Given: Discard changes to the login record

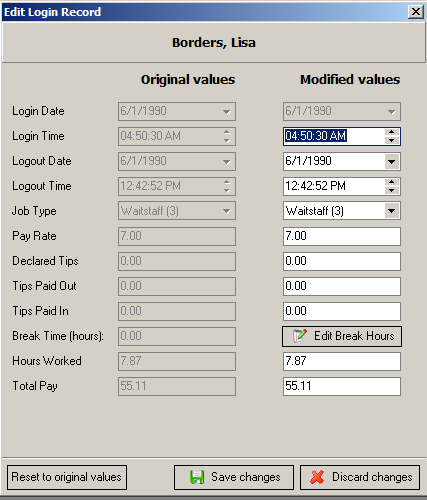Looking at the screenshot, I should [x=360, y=477].
